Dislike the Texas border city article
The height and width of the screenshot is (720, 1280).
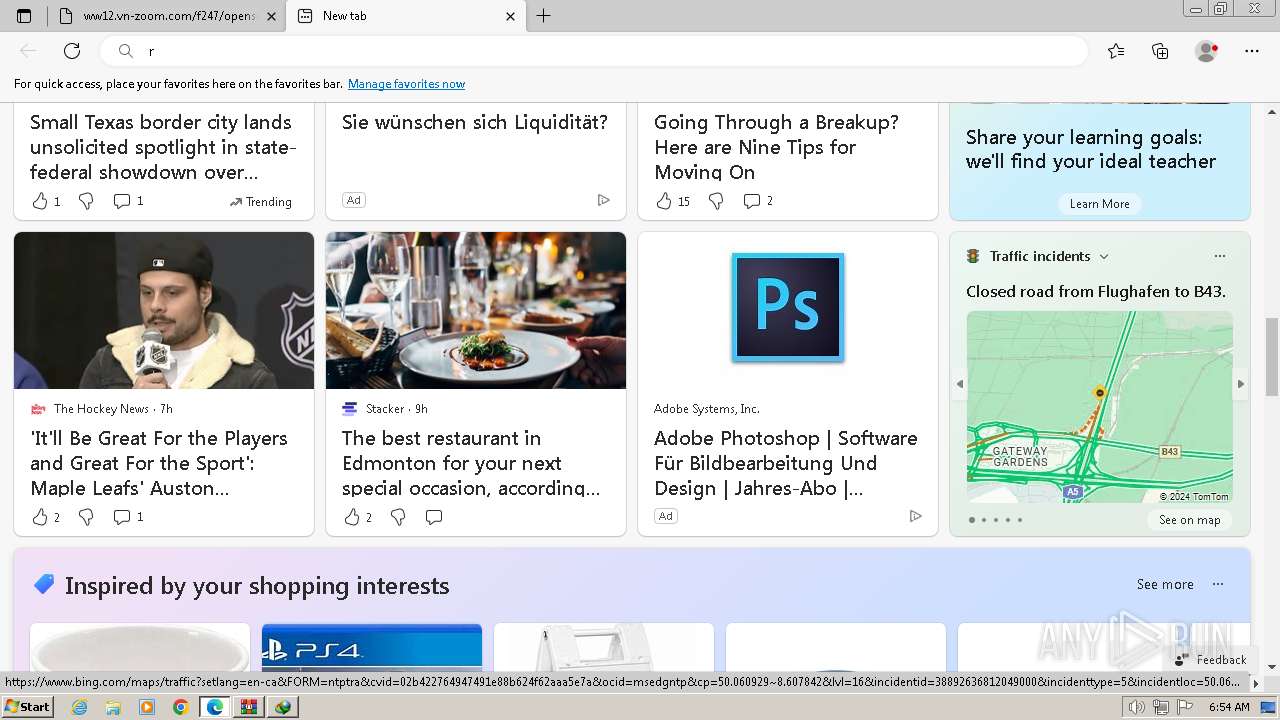86,201
